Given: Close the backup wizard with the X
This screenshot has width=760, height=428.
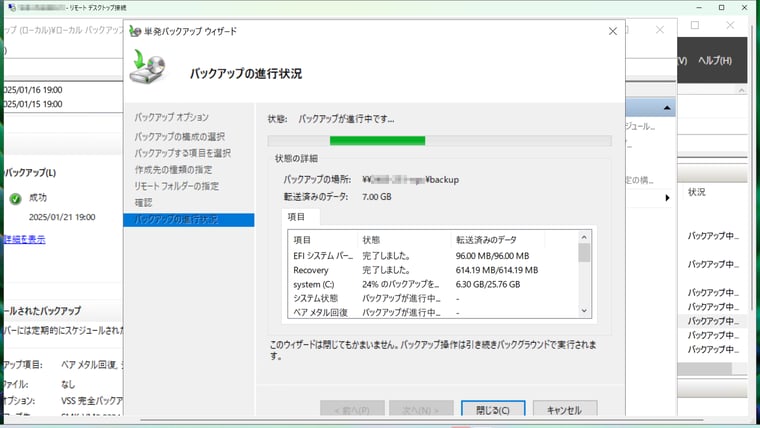Looking at the screenshot, I should [x=613, y=31].
